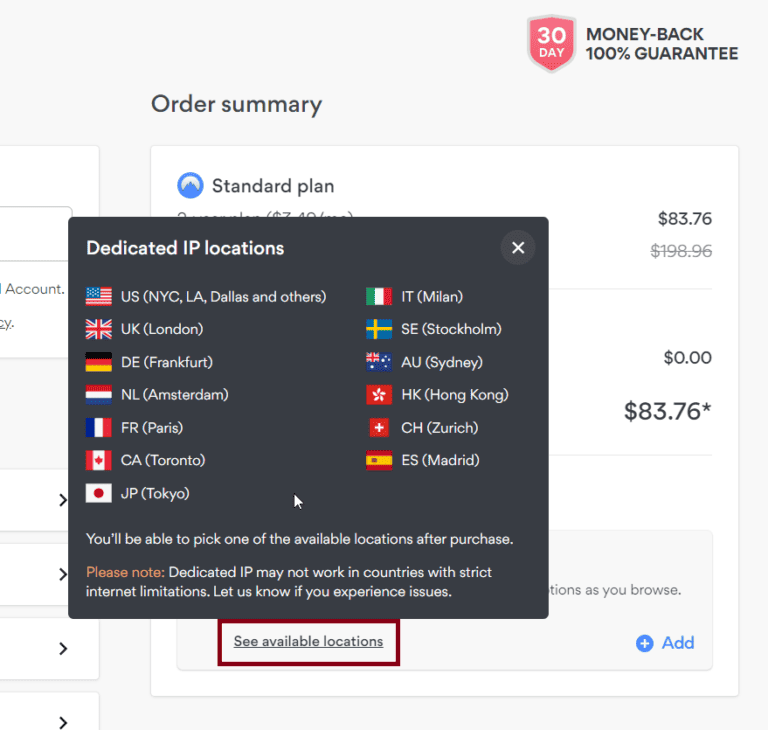Open the See available locations link

coord(308,642)
